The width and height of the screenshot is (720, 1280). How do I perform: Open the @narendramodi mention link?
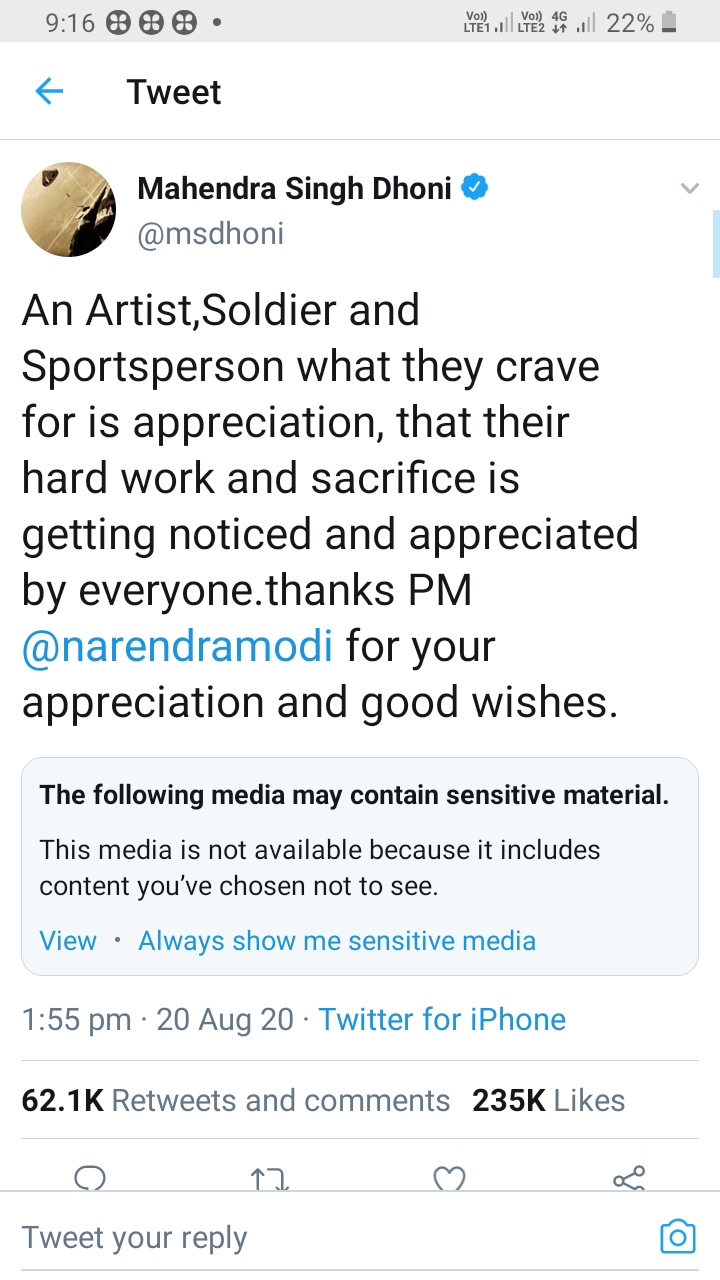177,647
